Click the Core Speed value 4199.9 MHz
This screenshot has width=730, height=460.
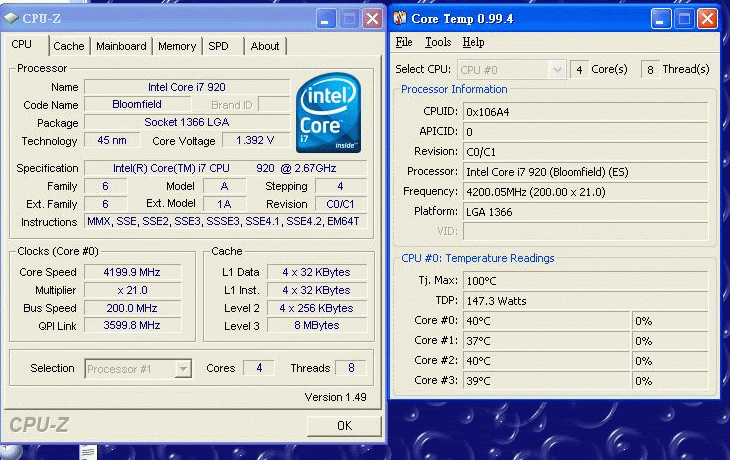[x=132, y=272]
